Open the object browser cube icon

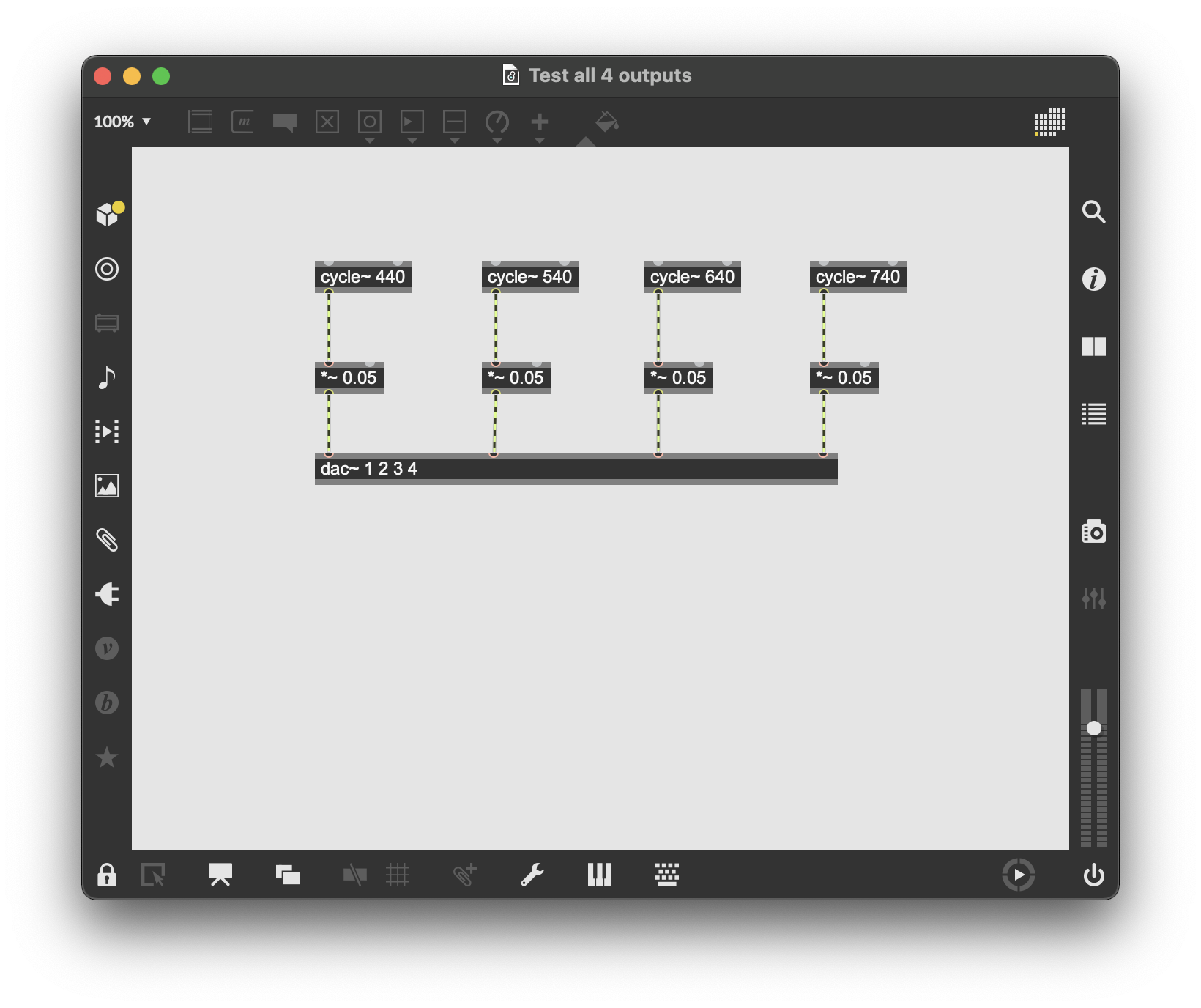(x=108, y=215)
